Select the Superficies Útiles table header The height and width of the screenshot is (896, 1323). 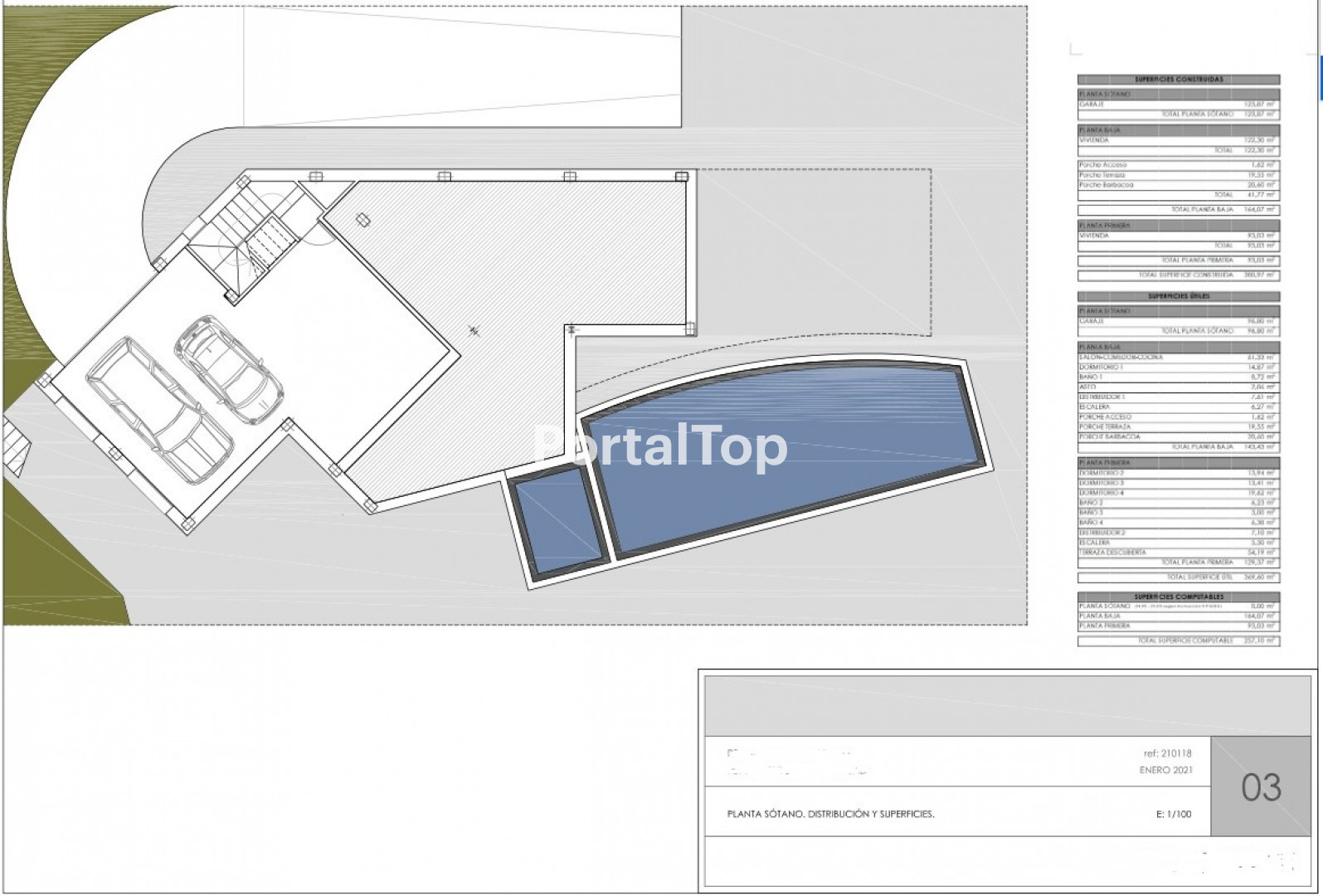click(x=1178, y=296)
